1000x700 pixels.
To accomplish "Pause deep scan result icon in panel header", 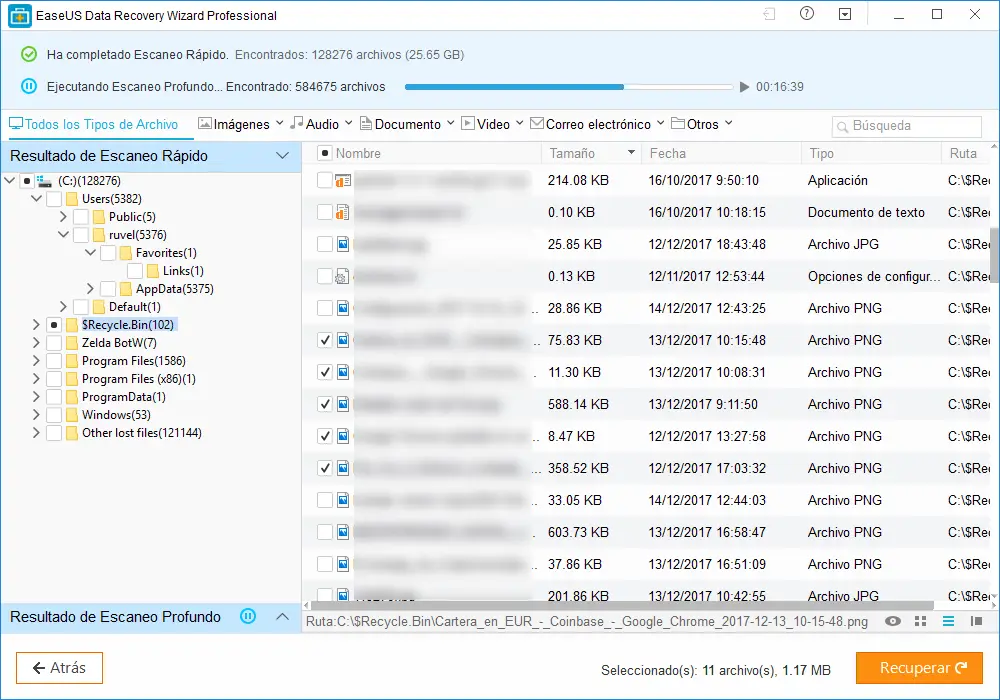I will [x=248, y=616].
